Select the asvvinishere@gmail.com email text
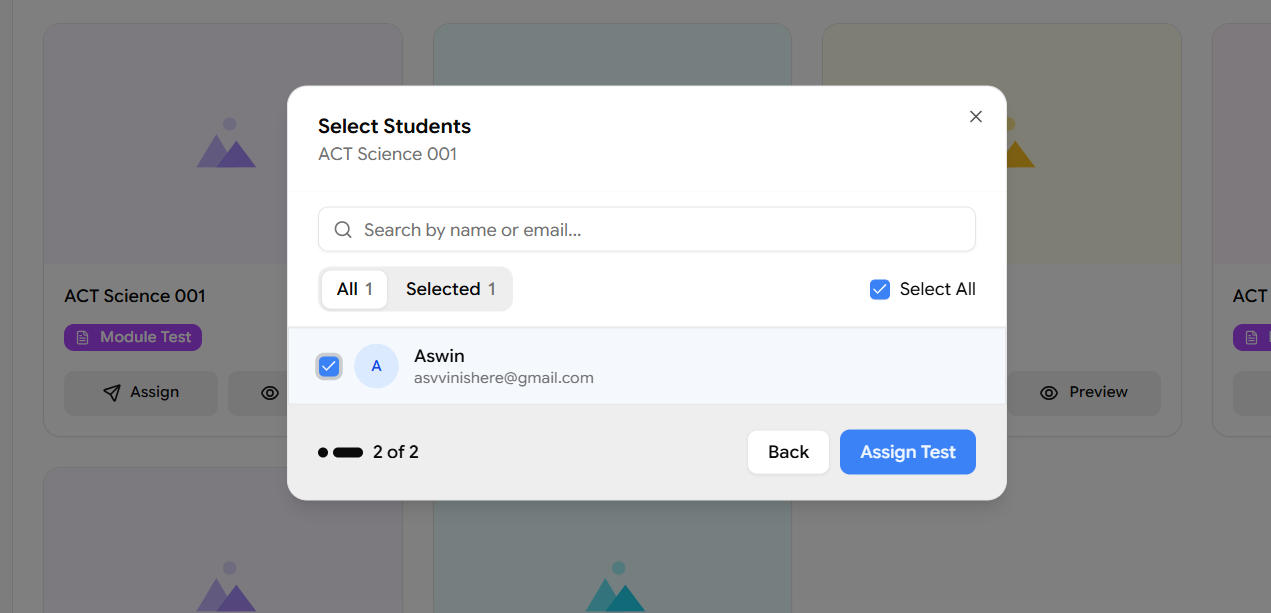This screenshot has height=613, width=1271. point(504,378)
